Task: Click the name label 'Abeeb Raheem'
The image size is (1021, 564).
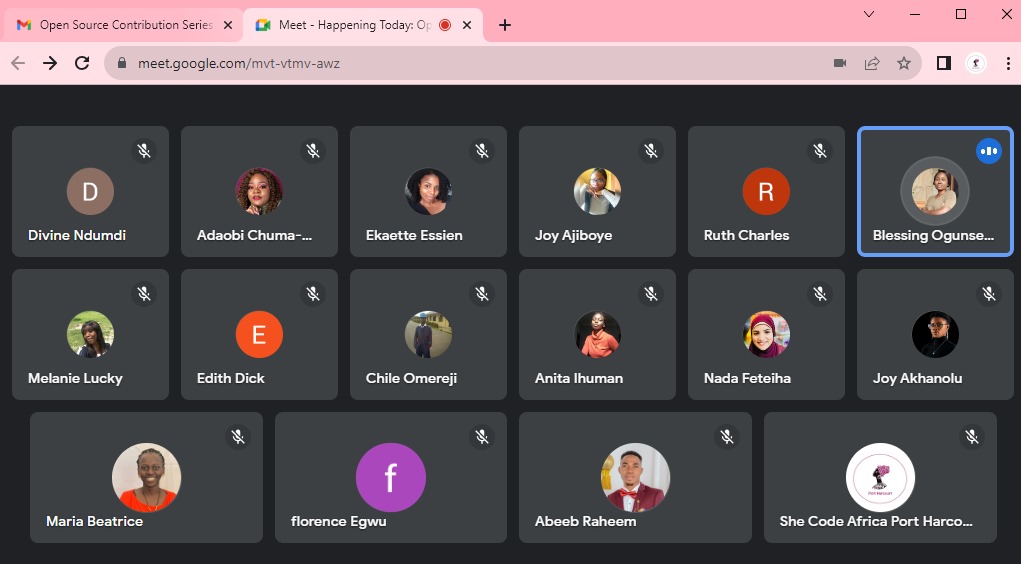Action: [x=585, y=521]
